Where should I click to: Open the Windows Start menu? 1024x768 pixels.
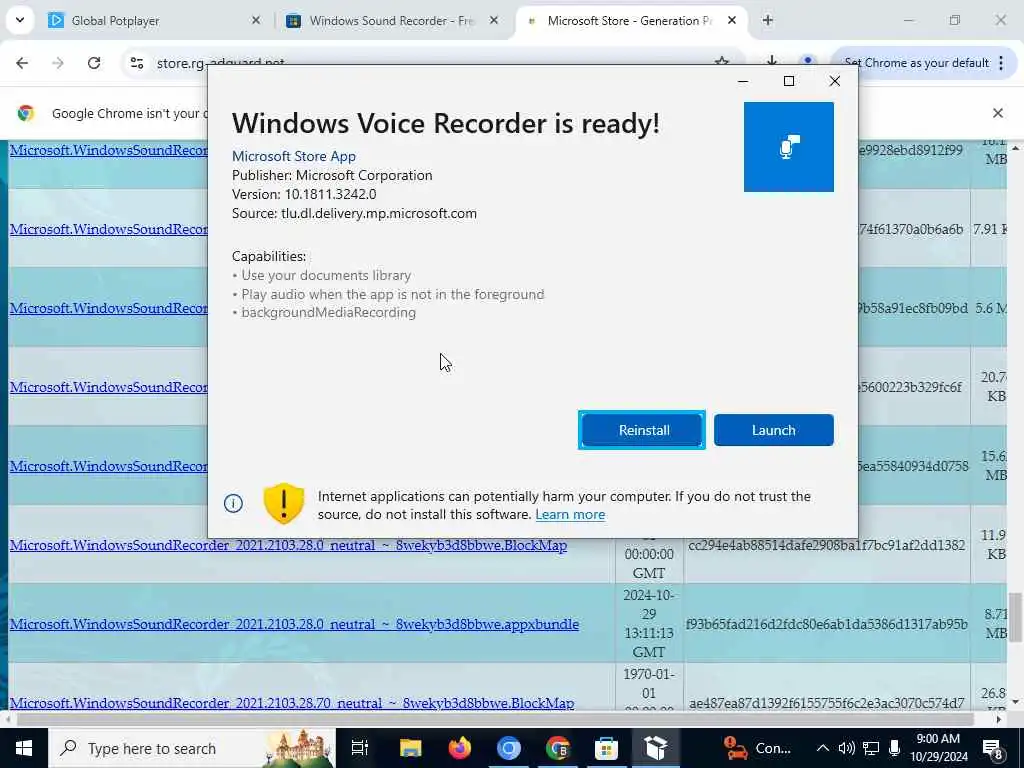click(24, 748)
